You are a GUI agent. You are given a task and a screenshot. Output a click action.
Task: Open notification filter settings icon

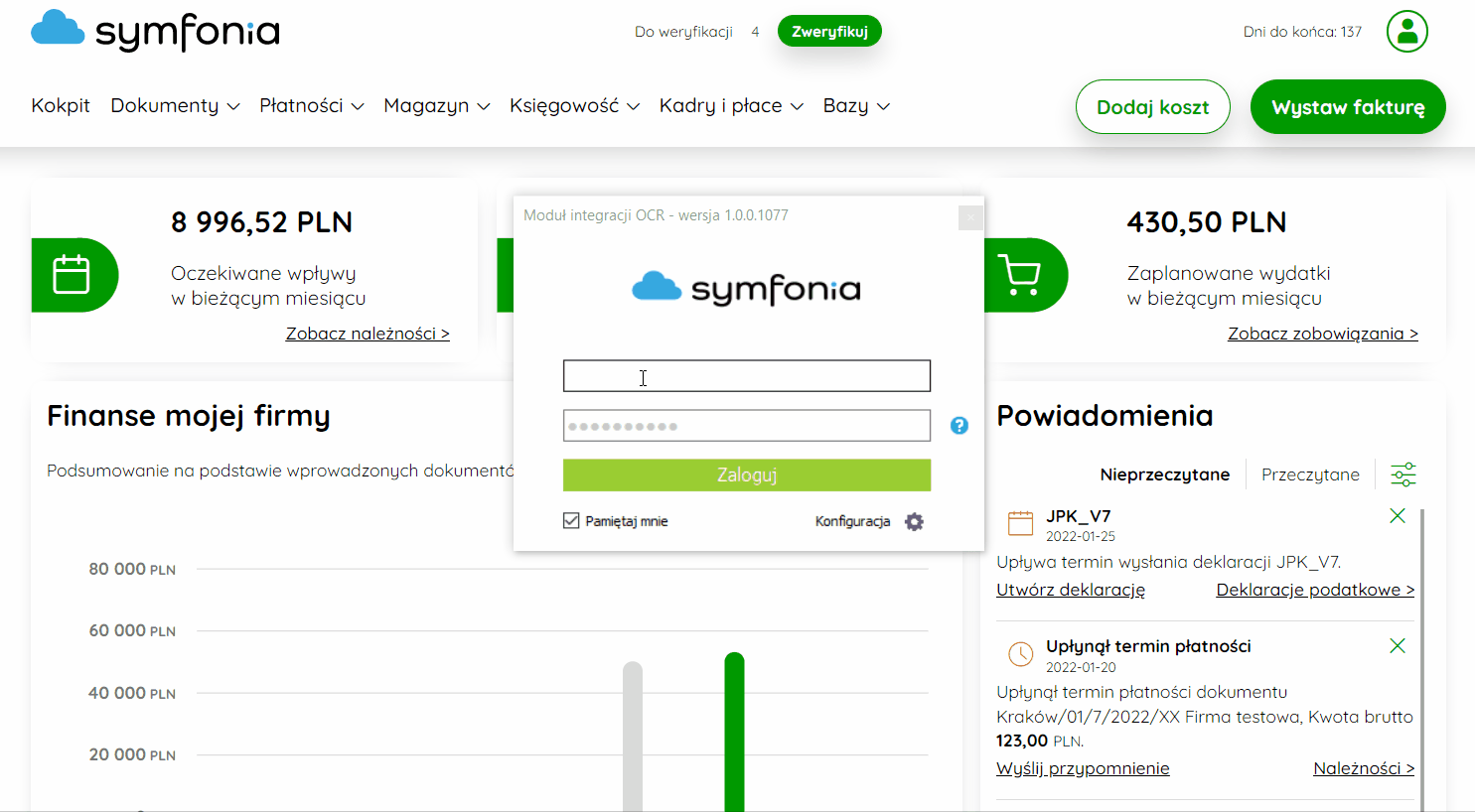[x=1403, y=474]
